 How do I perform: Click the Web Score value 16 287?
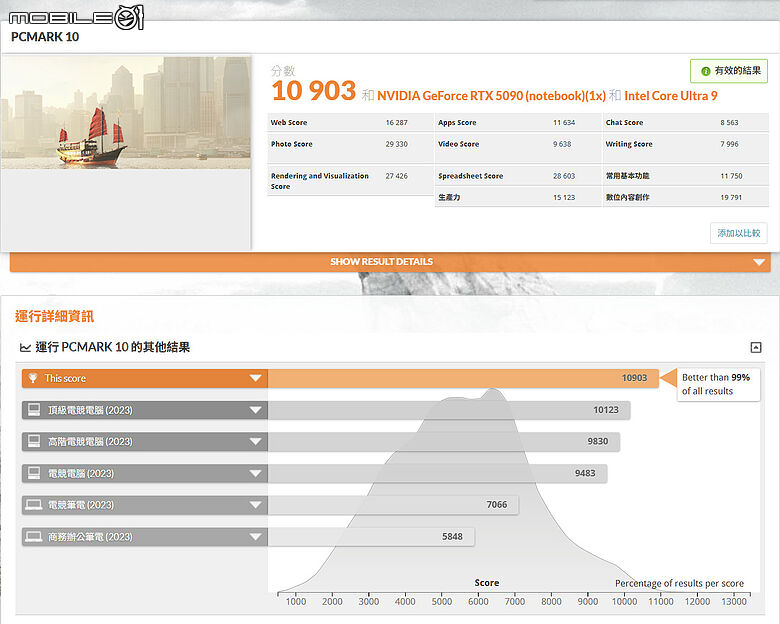[x=396, y=122]
